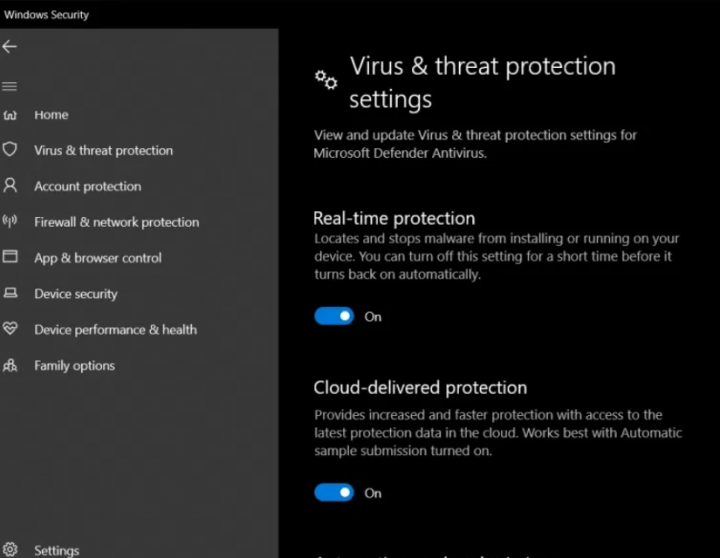Click the Device security laptop icon

click(10, 293)
